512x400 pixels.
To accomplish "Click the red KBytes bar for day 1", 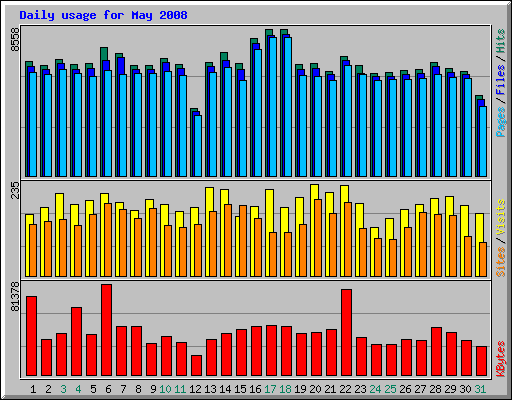I will coord(32,336).
